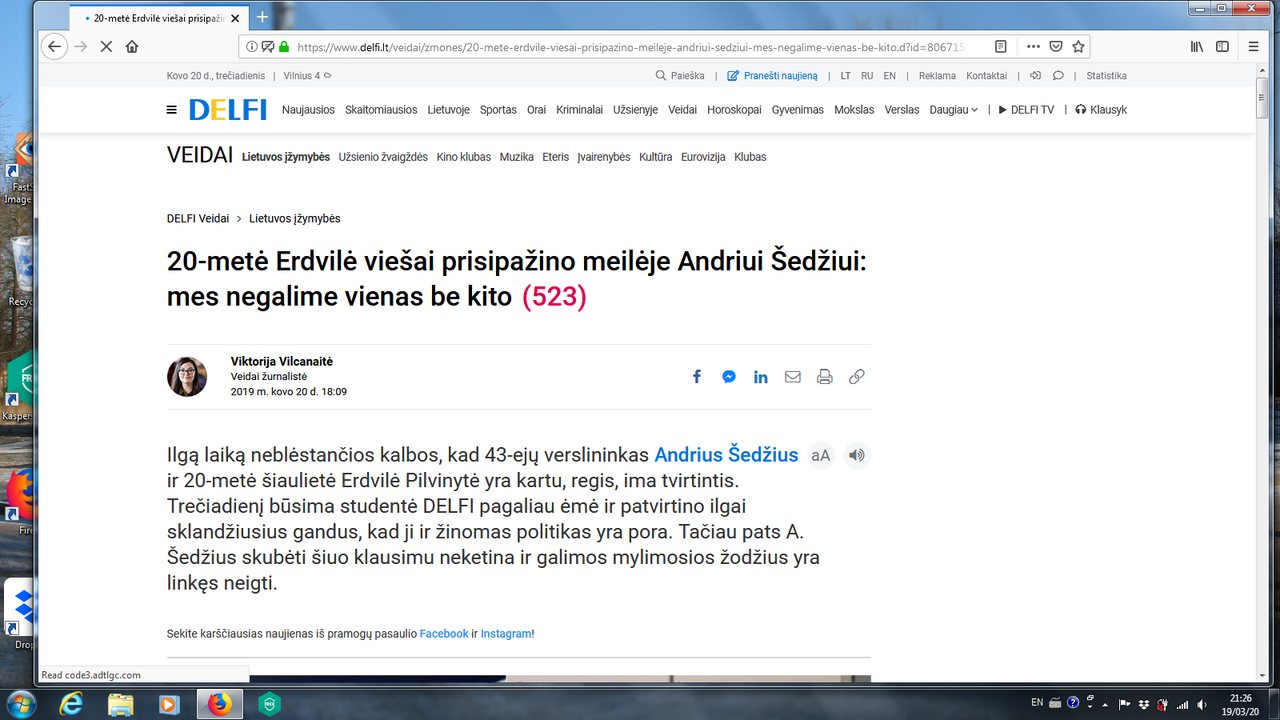Open the Dropbox tray icon

1145,703
